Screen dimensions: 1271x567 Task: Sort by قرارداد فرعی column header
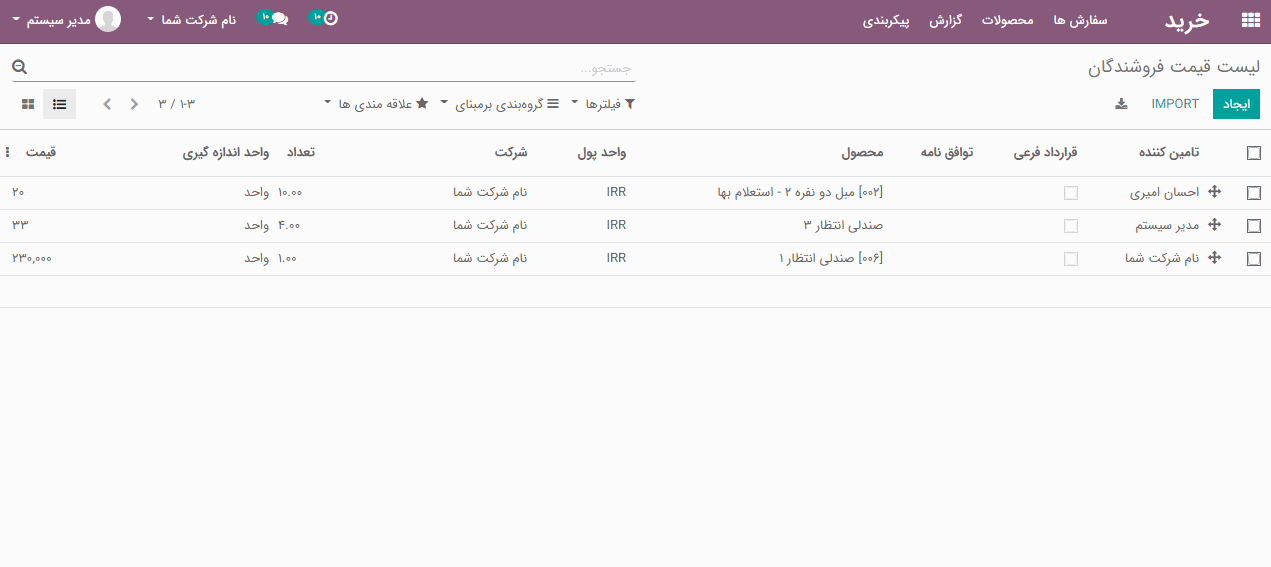point(1046,153)
